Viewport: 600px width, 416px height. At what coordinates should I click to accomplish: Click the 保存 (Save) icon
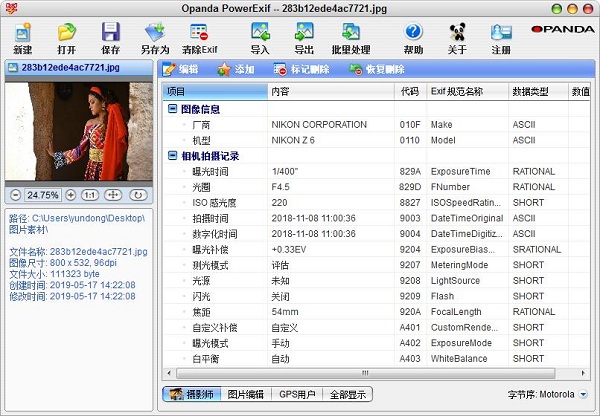pos(111,37)
